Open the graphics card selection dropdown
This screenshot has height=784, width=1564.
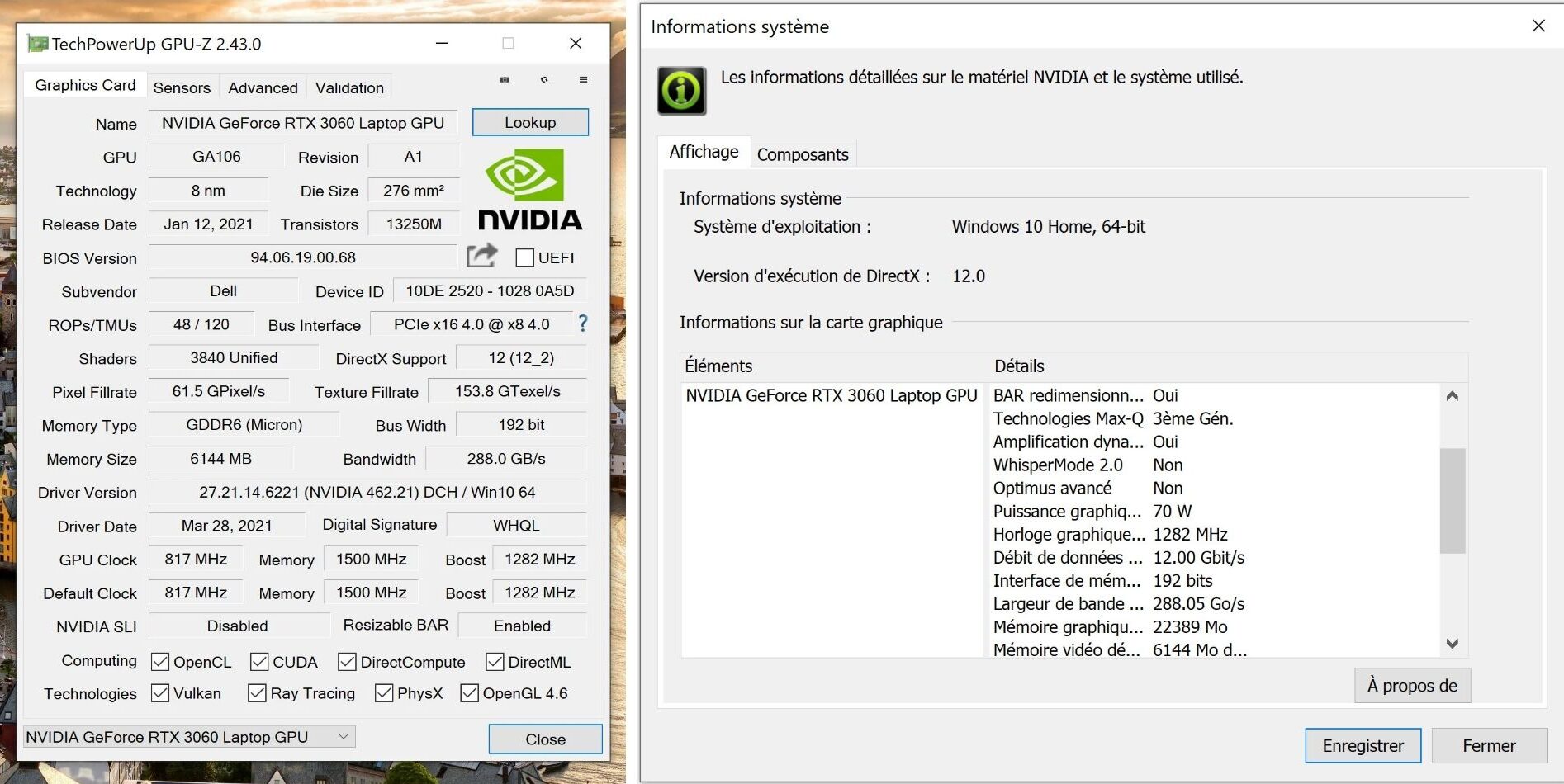coord(344,736)
